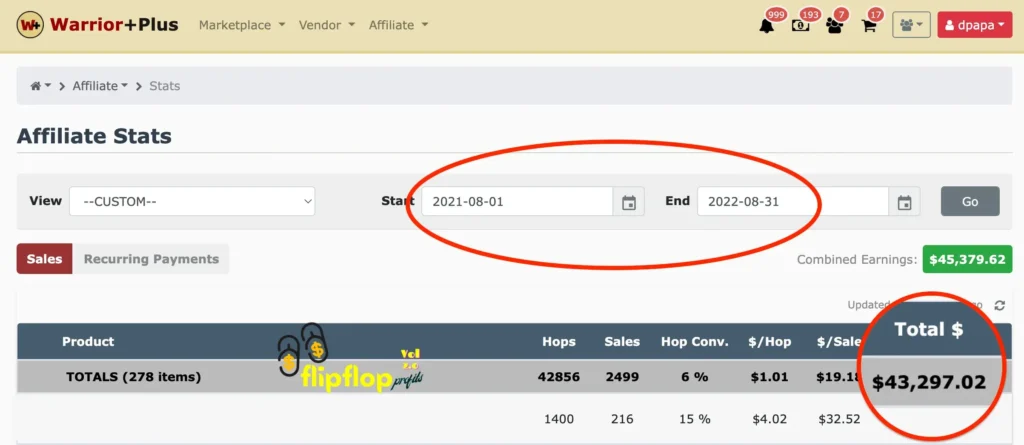Open the money payments icon with 193 badge
The image size is (1024, 445).
tap(801, 26)
